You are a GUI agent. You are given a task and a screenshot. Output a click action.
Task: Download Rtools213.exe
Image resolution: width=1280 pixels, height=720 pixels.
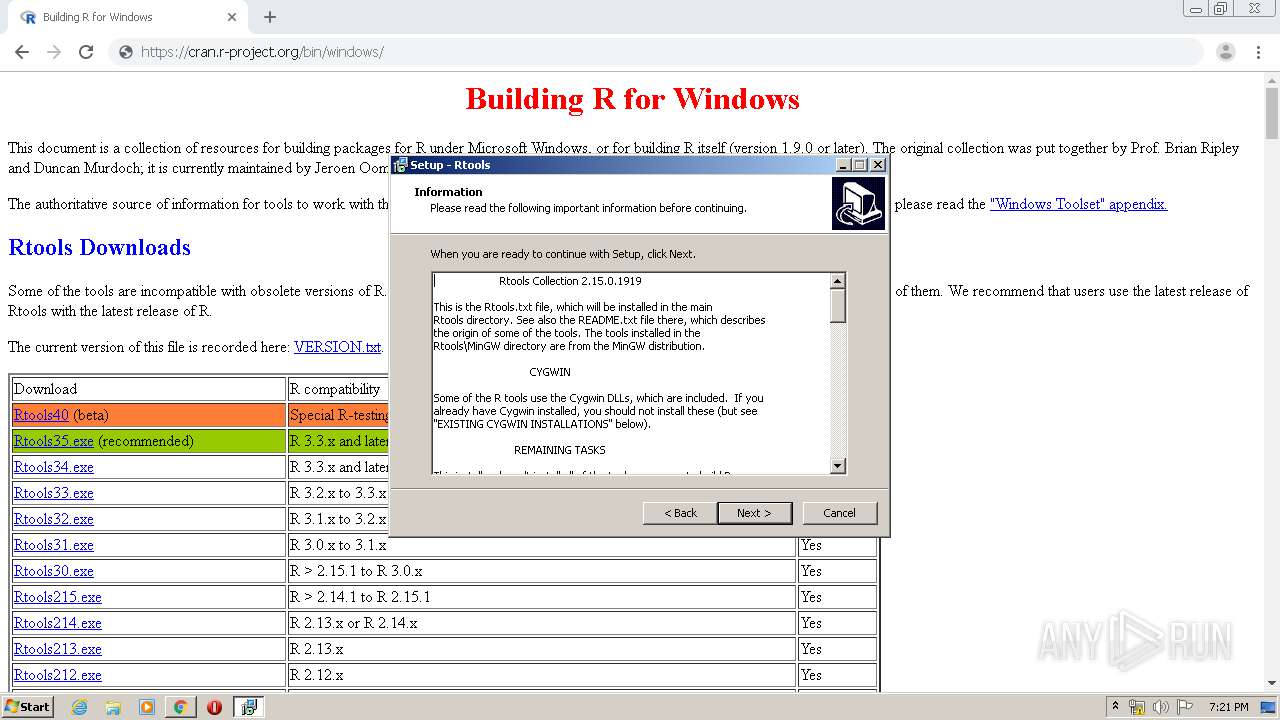[x=58, y=649]
